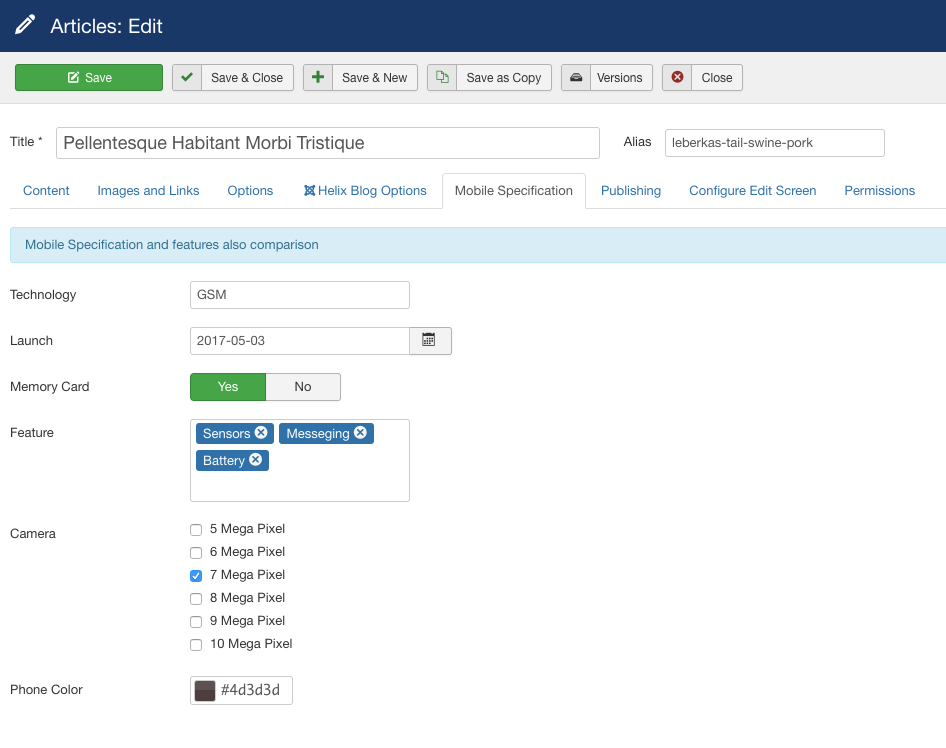
Task: Click the icon on Helix Blog Options tab
Action: tap(310, 190)
